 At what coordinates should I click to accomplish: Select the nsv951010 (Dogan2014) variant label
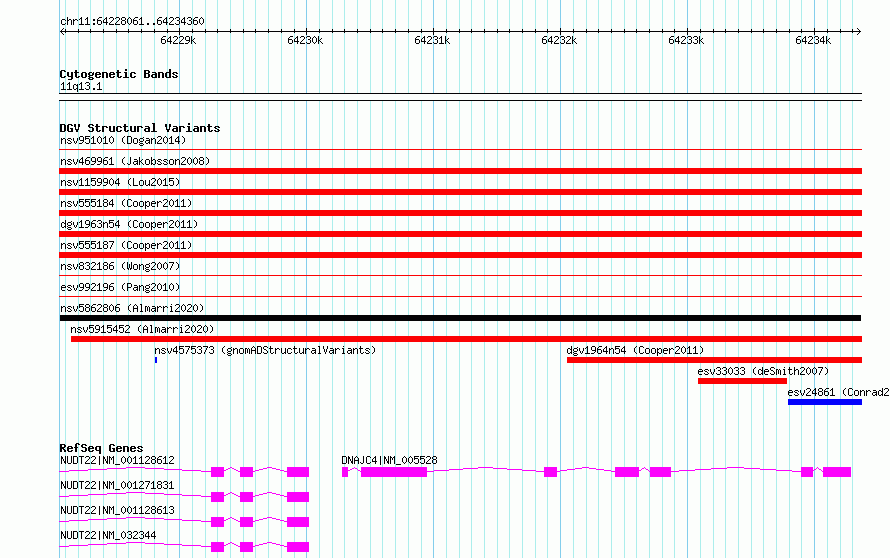coord(123,140)
